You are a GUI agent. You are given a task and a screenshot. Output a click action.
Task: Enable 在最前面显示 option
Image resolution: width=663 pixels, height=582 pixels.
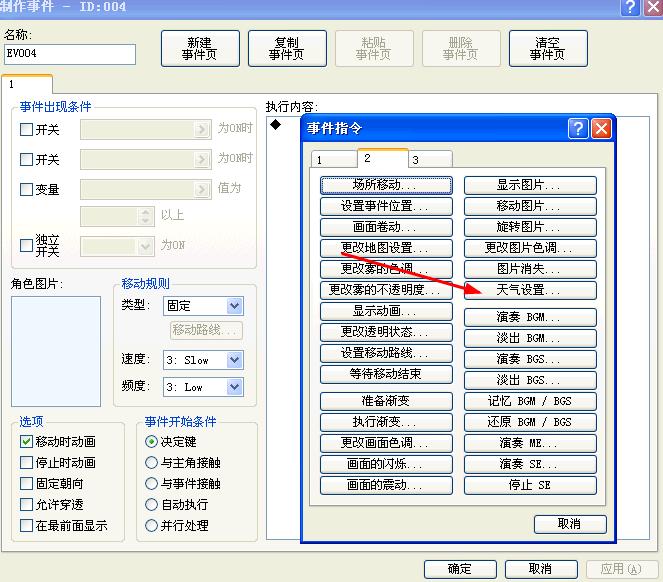point(26,526)
